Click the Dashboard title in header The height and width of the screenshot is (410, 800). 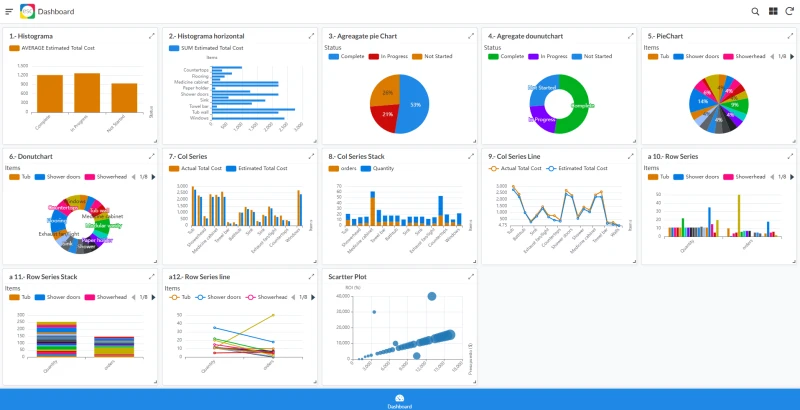click(56, 11)
